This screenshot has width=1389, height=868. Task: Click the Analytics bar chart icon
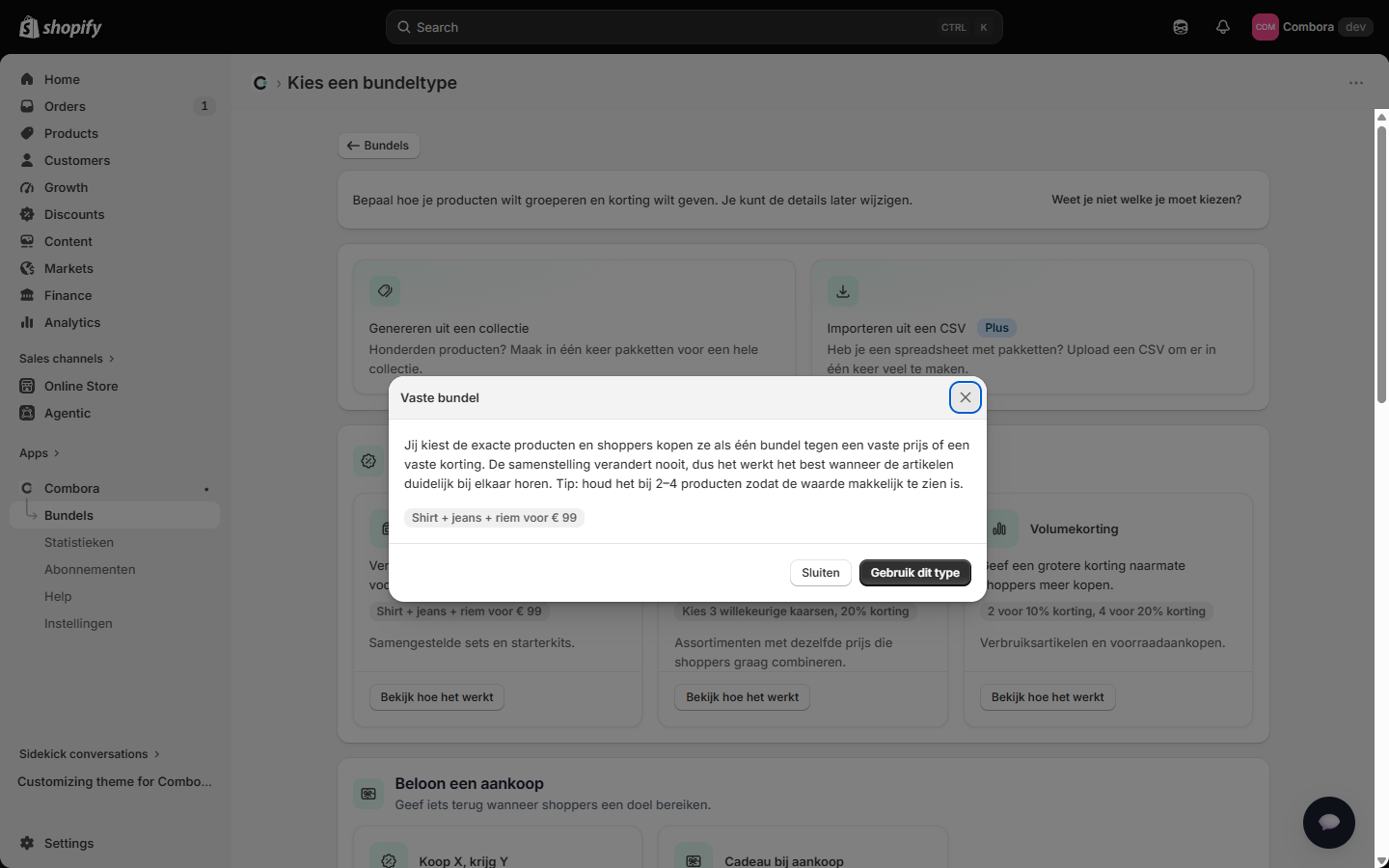click(27, 322)
